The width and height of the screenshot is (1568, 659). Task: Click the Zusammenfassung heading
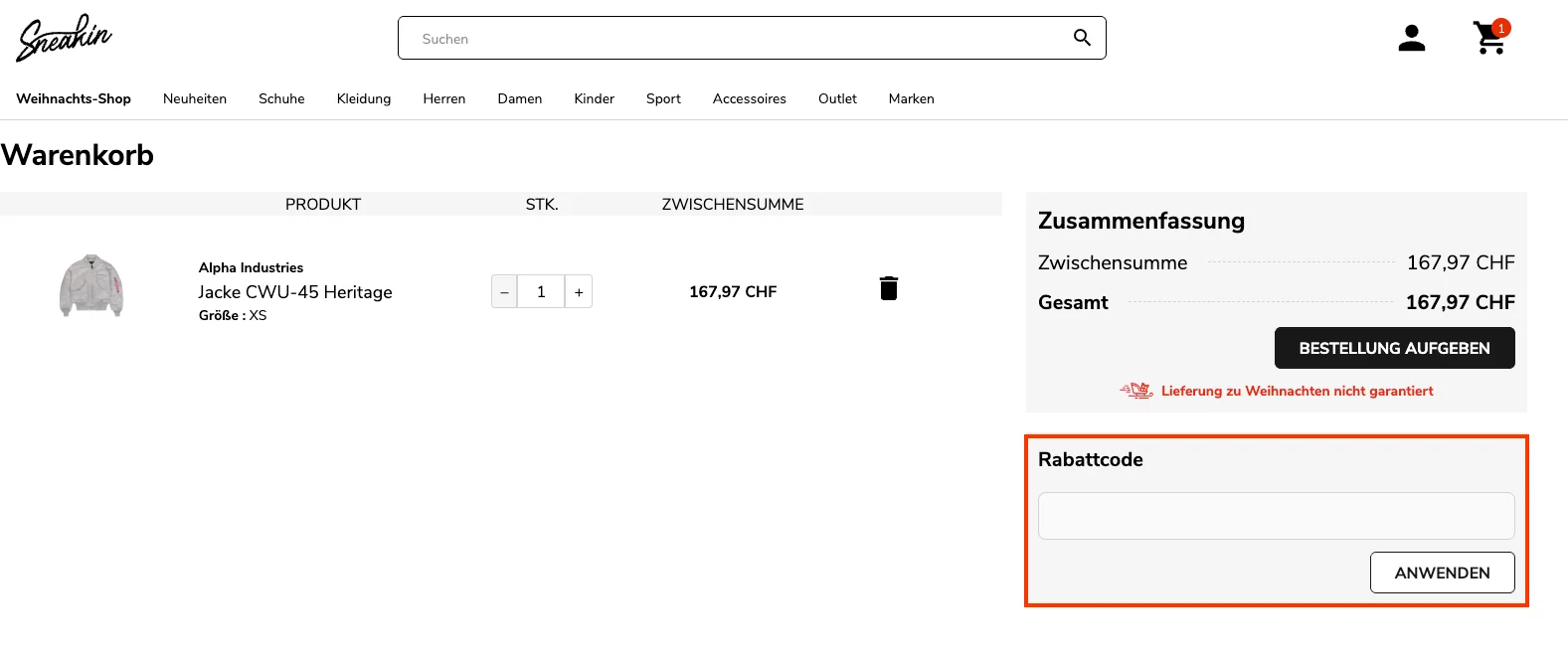tap(1141, 221)
